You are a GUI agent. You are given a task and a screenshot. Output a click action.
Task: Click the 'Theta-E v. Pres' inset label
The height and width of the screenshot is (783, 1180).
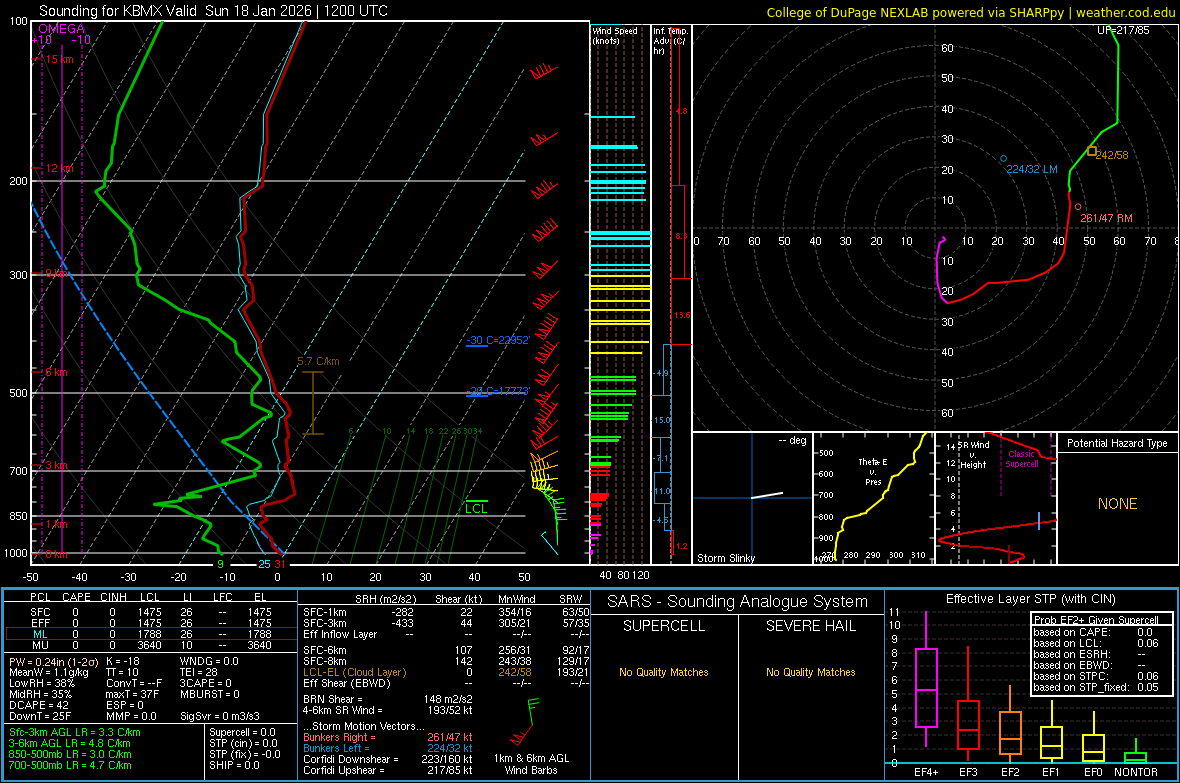873,472
